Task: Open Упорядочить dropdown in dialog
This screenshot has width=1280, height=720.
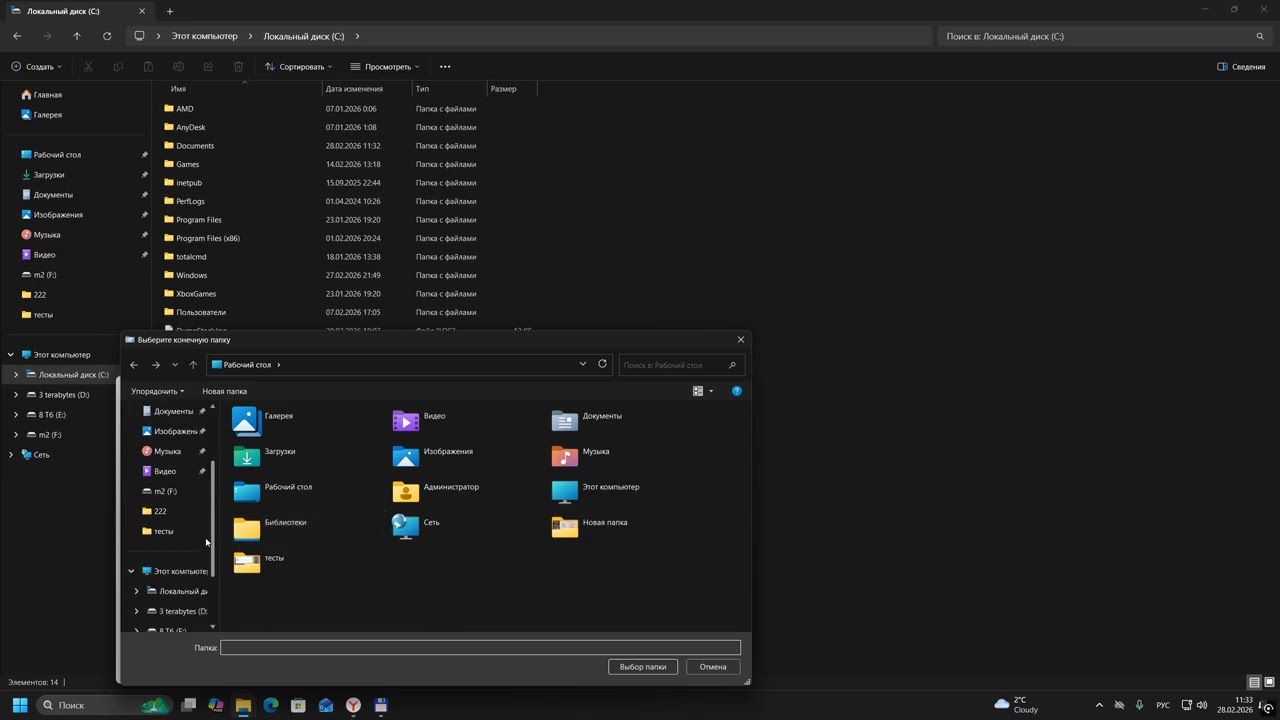Action: point(157,391)
